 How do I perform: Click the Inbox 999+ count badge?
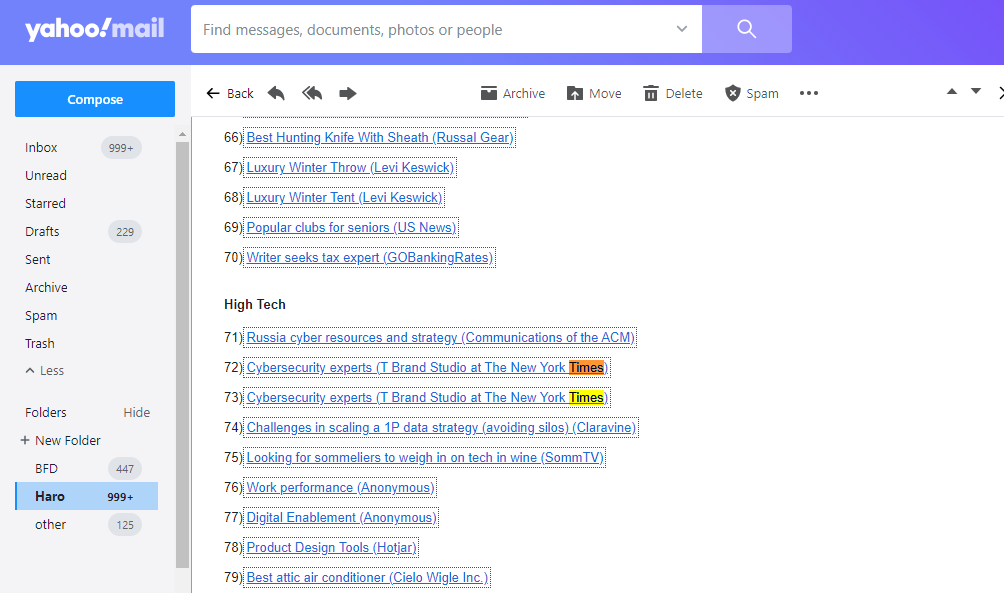pos(121,148)
